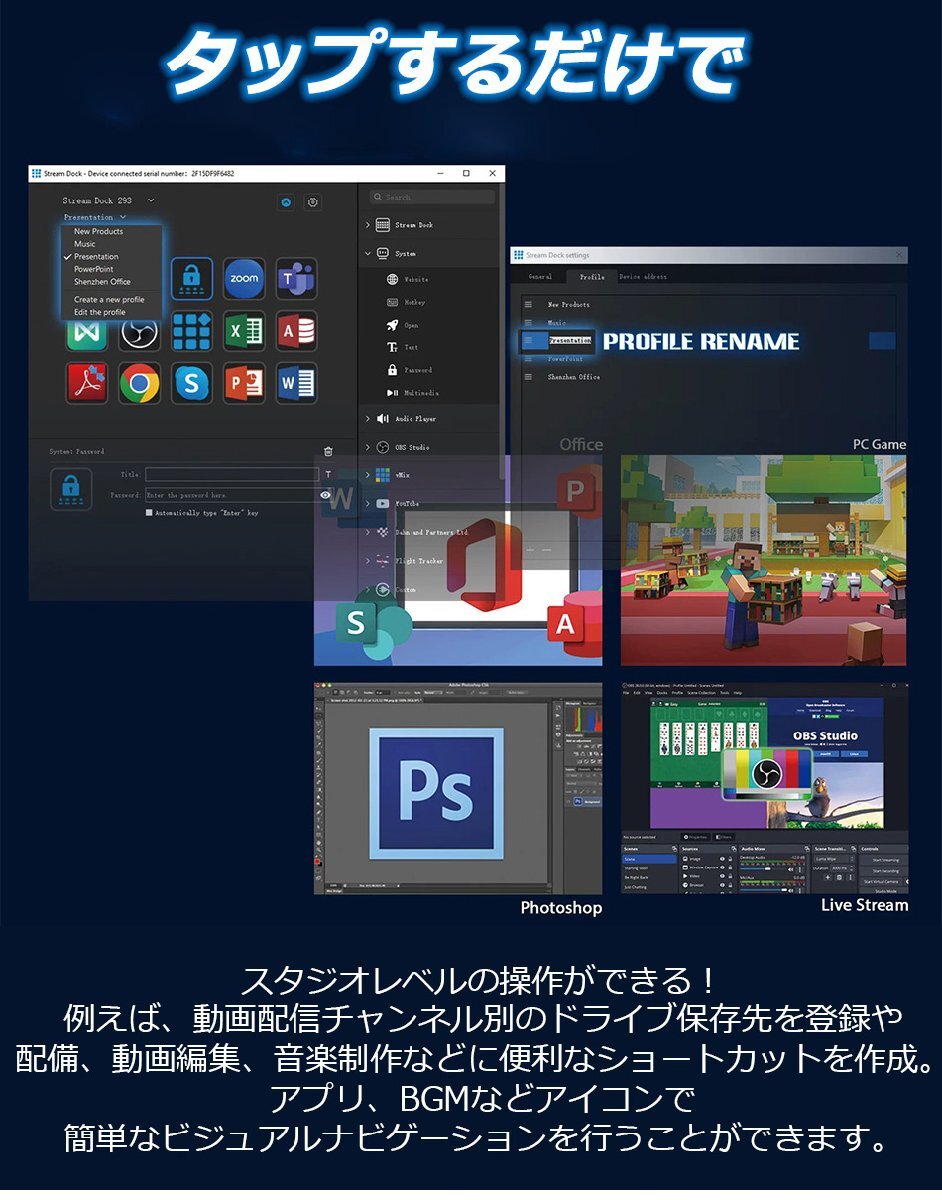Expand the Stream Dock category

coord(368,225)
